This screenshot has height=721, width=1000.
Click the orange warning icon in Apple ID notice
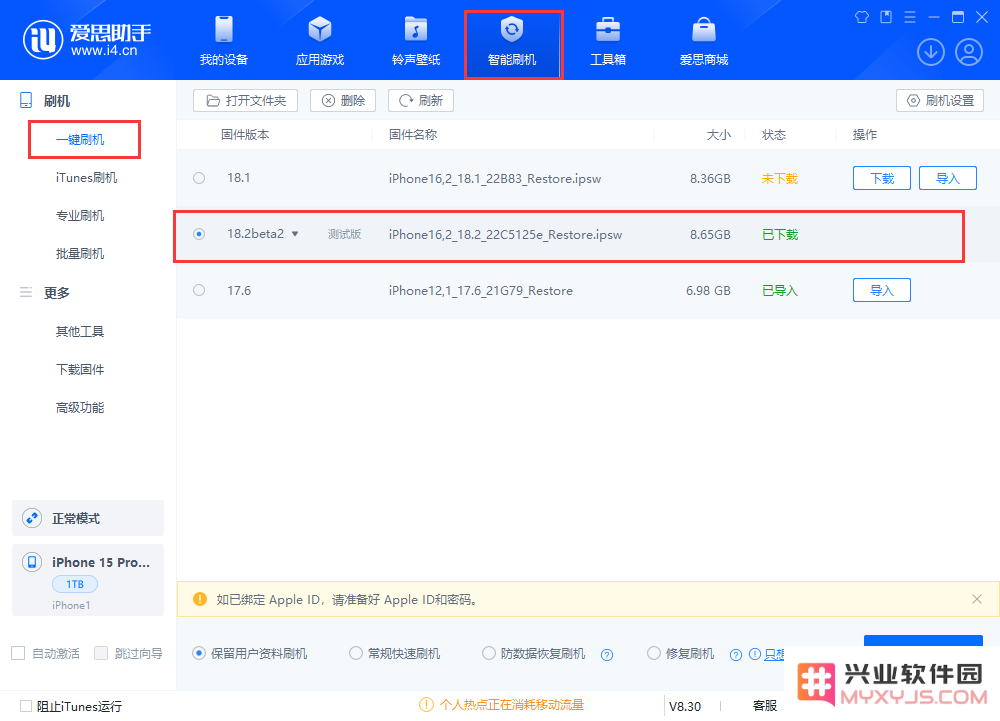[x=200, y=599]
